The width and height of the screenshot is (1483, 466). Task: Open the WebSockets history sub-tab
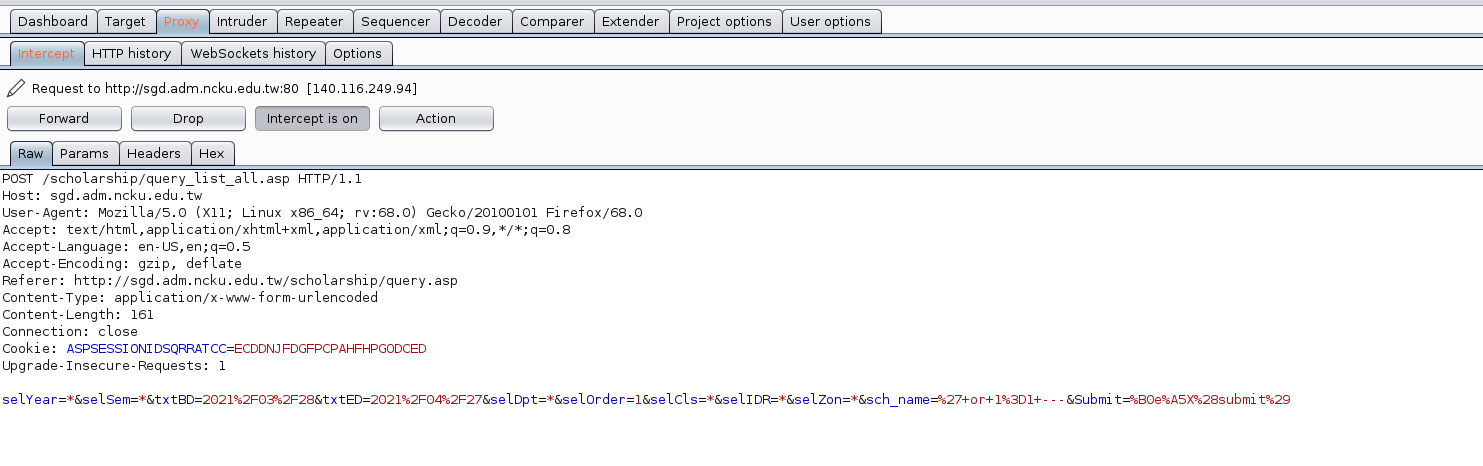tap(253, 53)
